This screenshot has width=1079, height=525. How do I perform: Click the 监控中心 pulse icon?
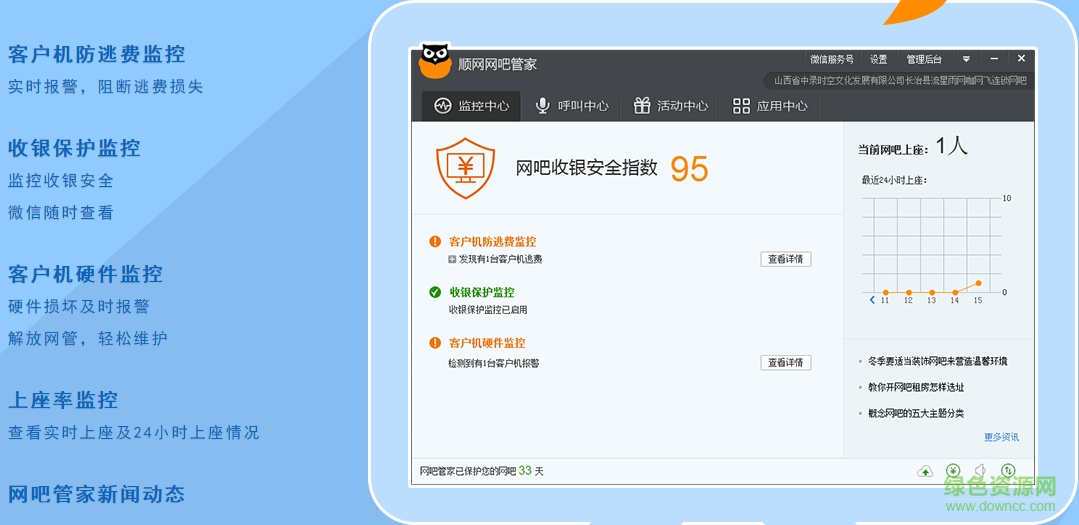pos(442,106)
